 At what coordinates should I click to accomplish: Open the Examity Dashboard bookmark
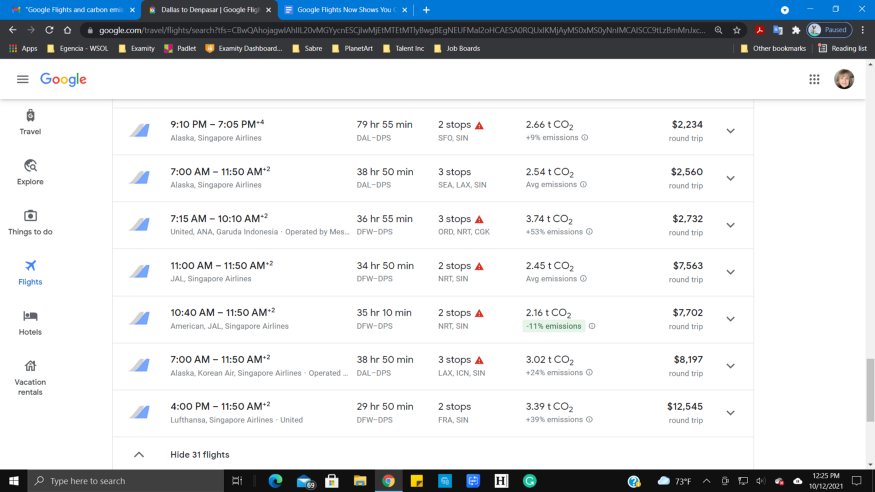pos(244,49)
